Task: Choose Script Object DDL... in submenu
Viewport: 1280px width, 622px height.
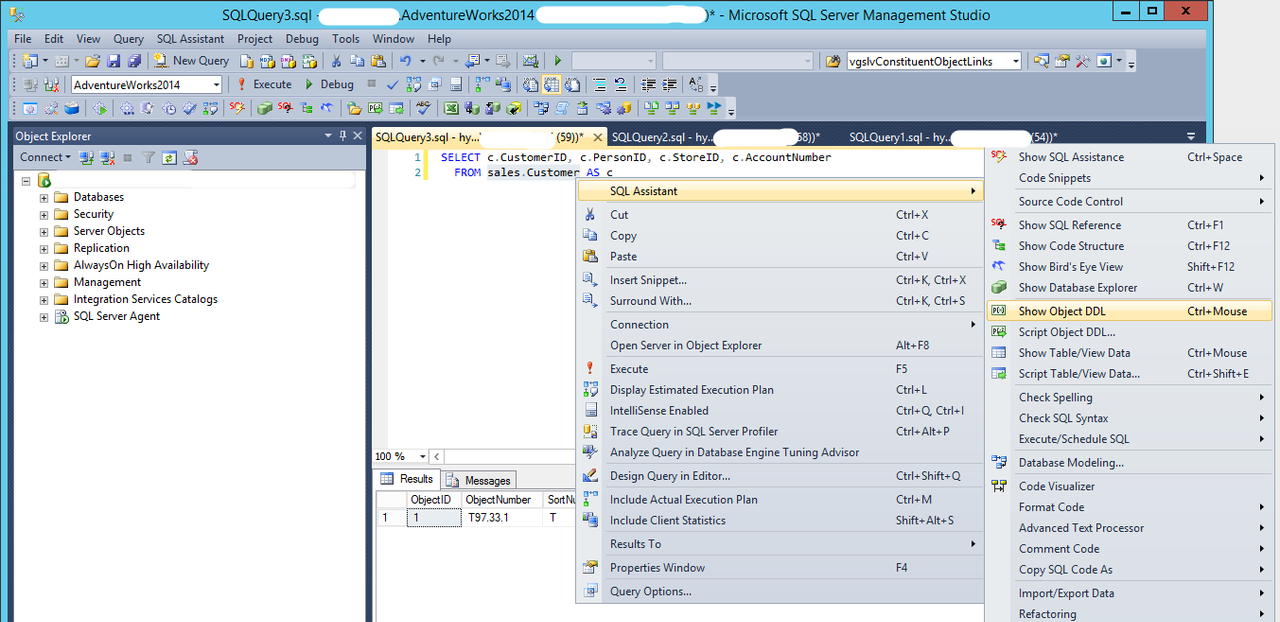Action: [x=1130, y=332]
